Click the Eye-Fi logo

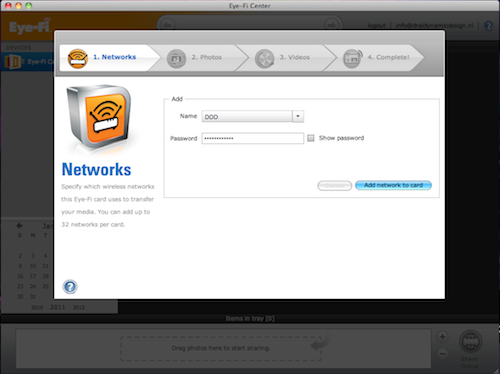pos(30,26)
